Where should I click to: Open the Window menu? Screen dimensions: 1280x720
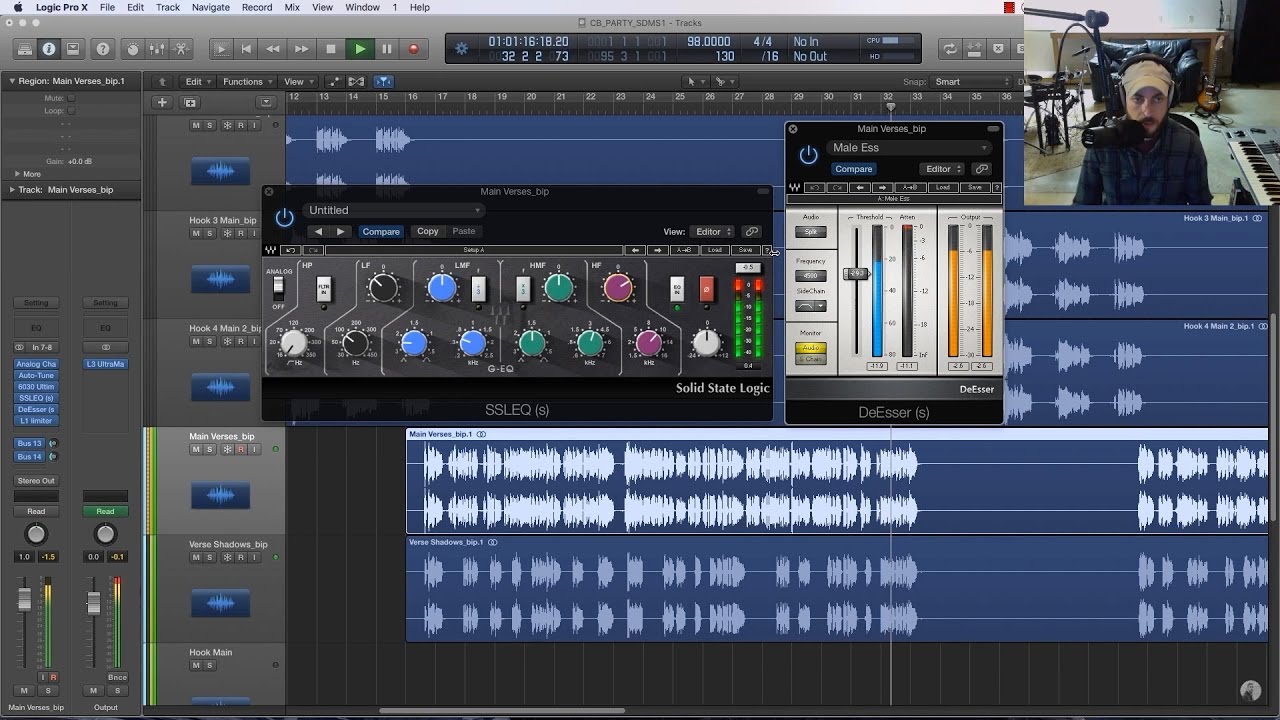(362, 7)
